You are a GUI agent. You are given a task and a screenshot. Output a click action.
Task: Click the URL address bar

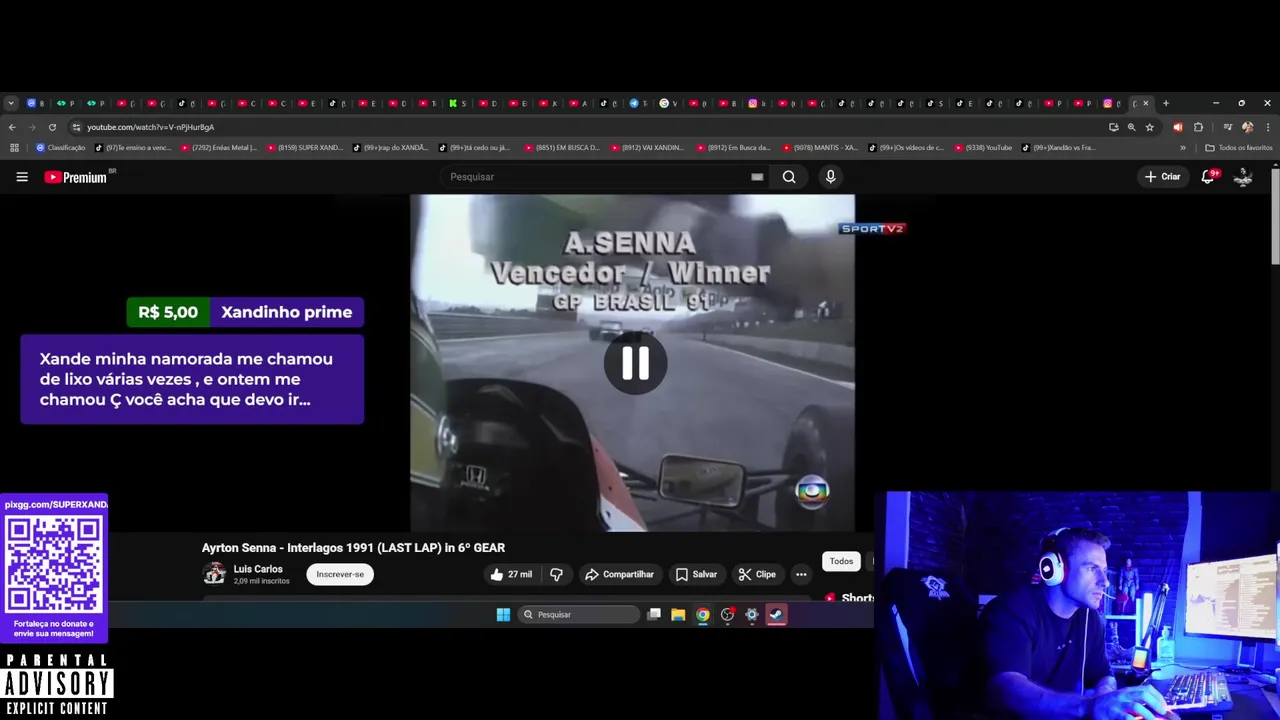click(x=590, y=127)
